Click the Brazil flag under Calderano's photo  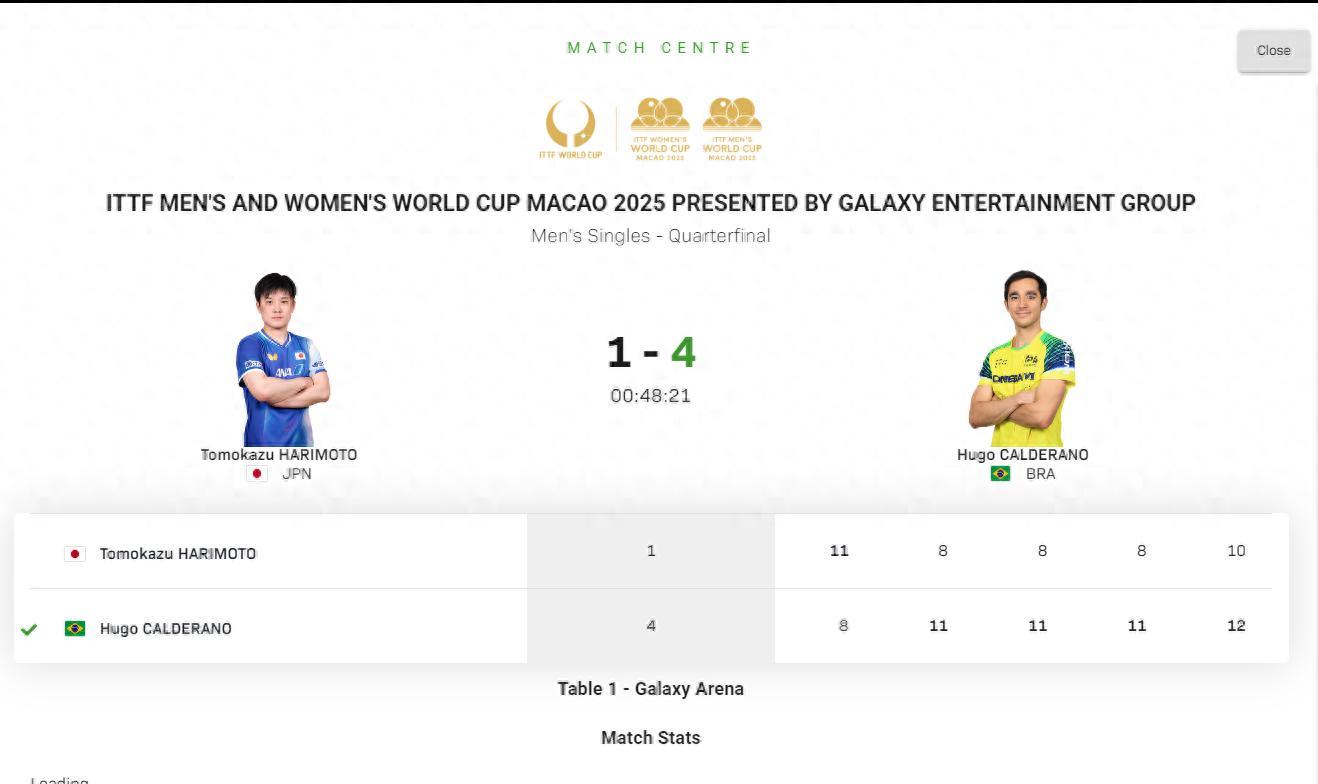[x=1000, y=474]
